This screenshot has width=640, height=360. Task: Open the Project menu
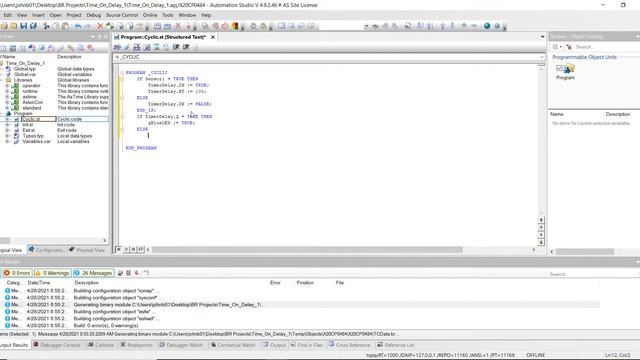[x=74, y=15]
